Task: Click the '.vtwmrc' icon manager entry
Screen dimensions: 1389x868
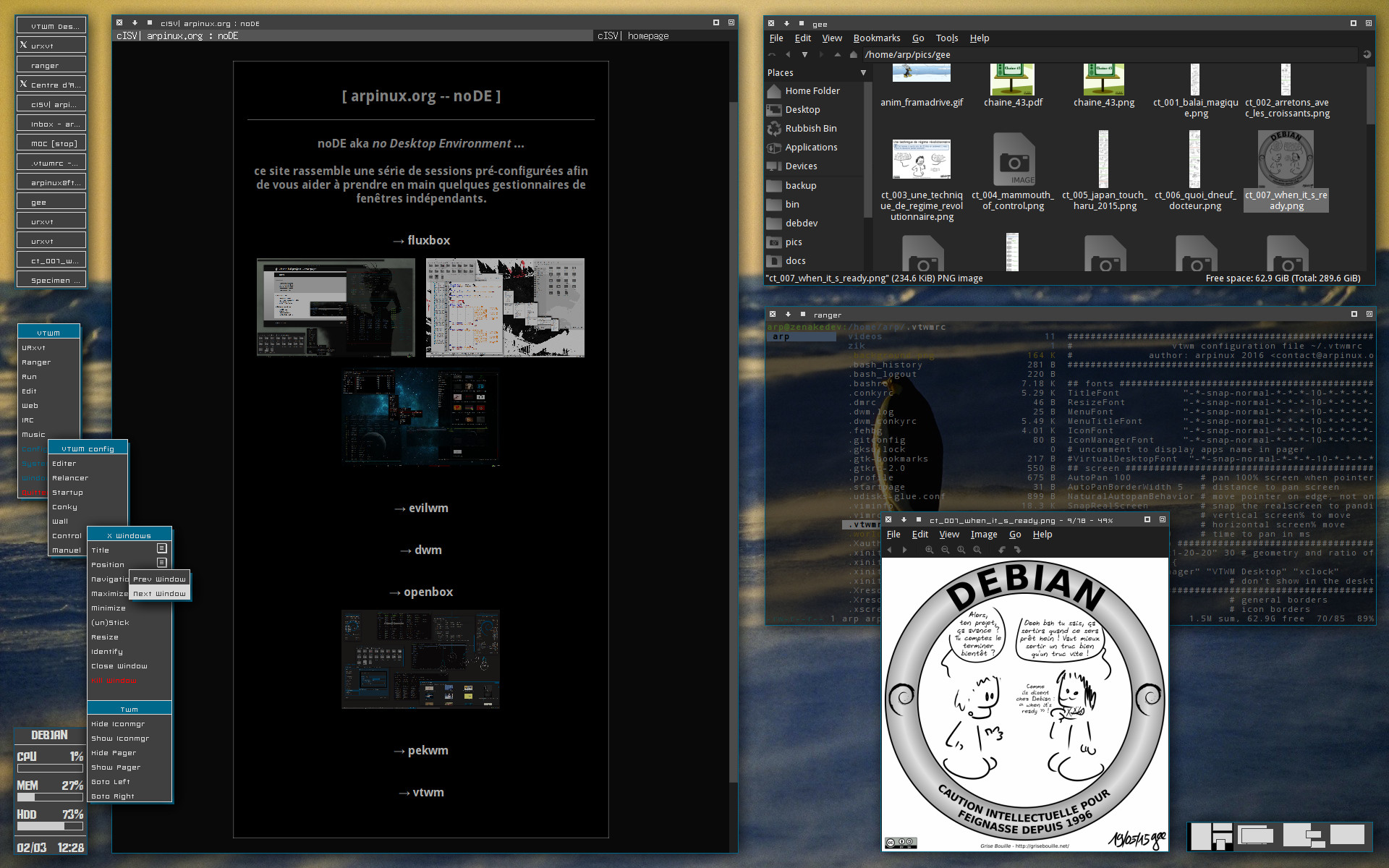Action: (51, 163)
